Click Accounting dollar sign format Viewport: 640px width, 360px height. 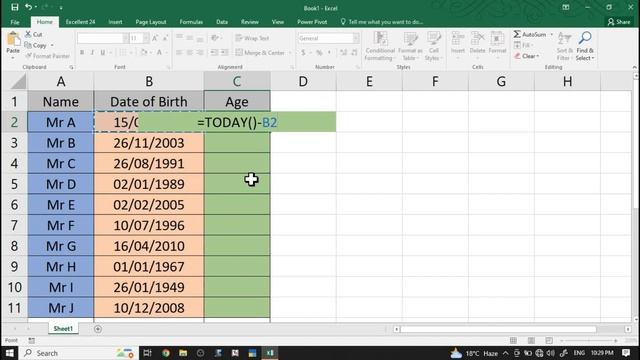303,53
